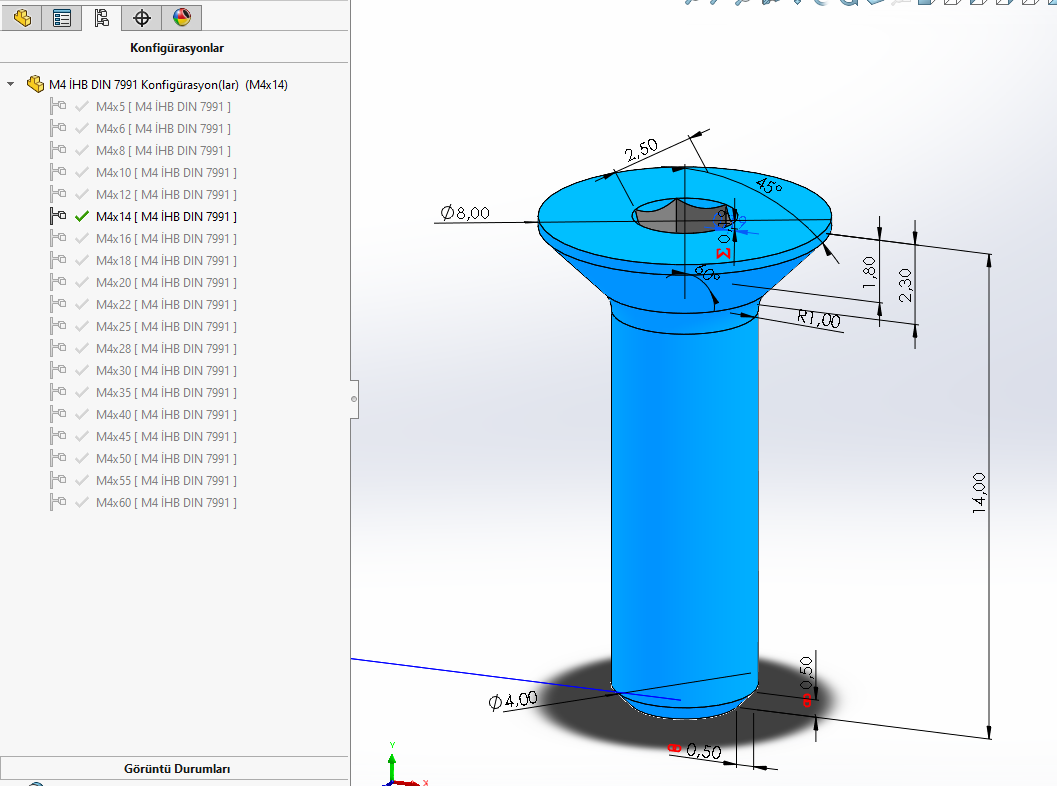Click the M4x60 configuration icon
This screenshot has height=786, width=1057.
[x=58, y=503]
